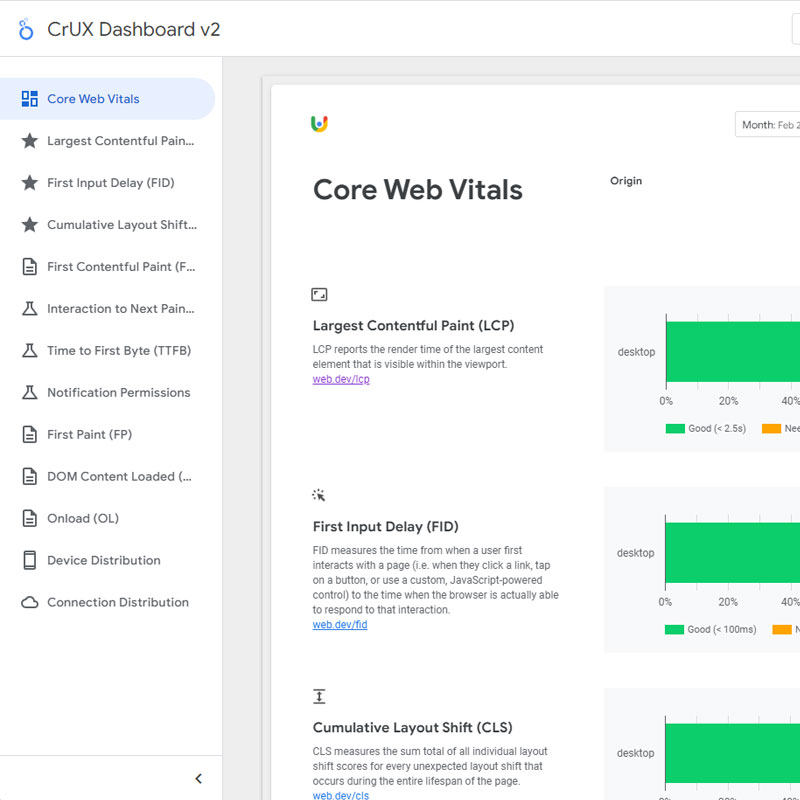Click the green Good (< 100ms) legend swatch
The image size is (800, 800).
pos(674,630)
